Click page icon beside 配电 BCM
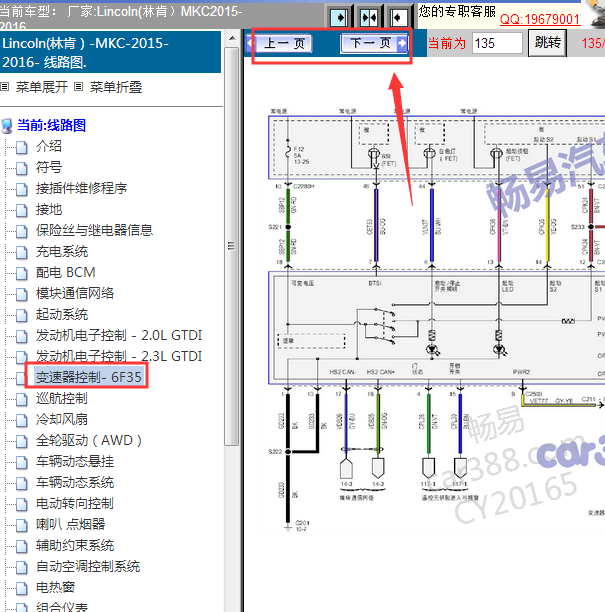Viewport: 605px width, 612px height. click(x=22, y=274)
